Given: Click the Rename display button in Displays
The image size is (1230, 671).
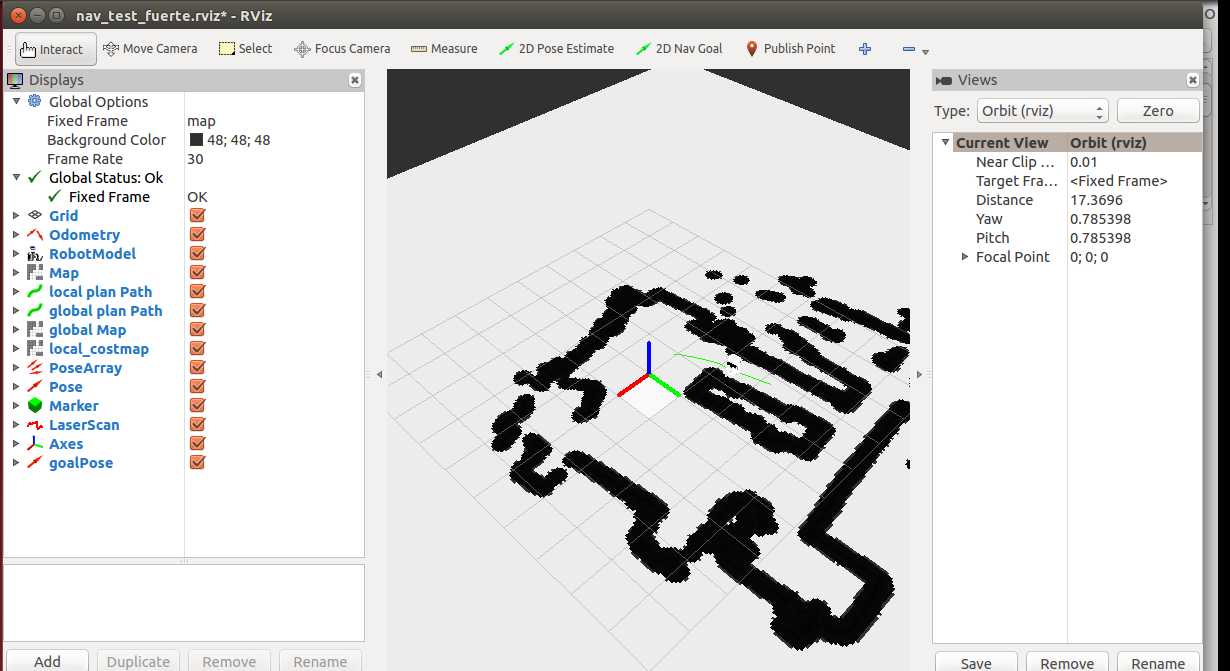Looking at the screenshot, I should pos(320,661).
